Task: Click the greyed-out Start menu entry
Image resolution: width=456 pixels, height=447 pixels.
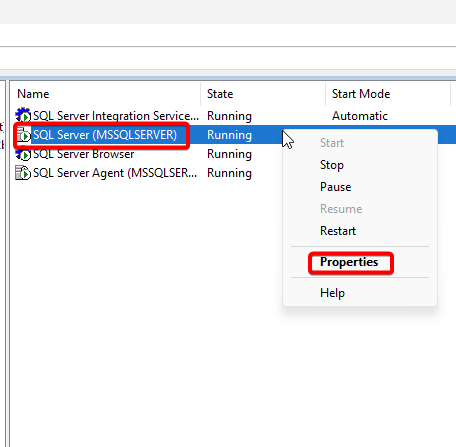Action: coord(332,143)
